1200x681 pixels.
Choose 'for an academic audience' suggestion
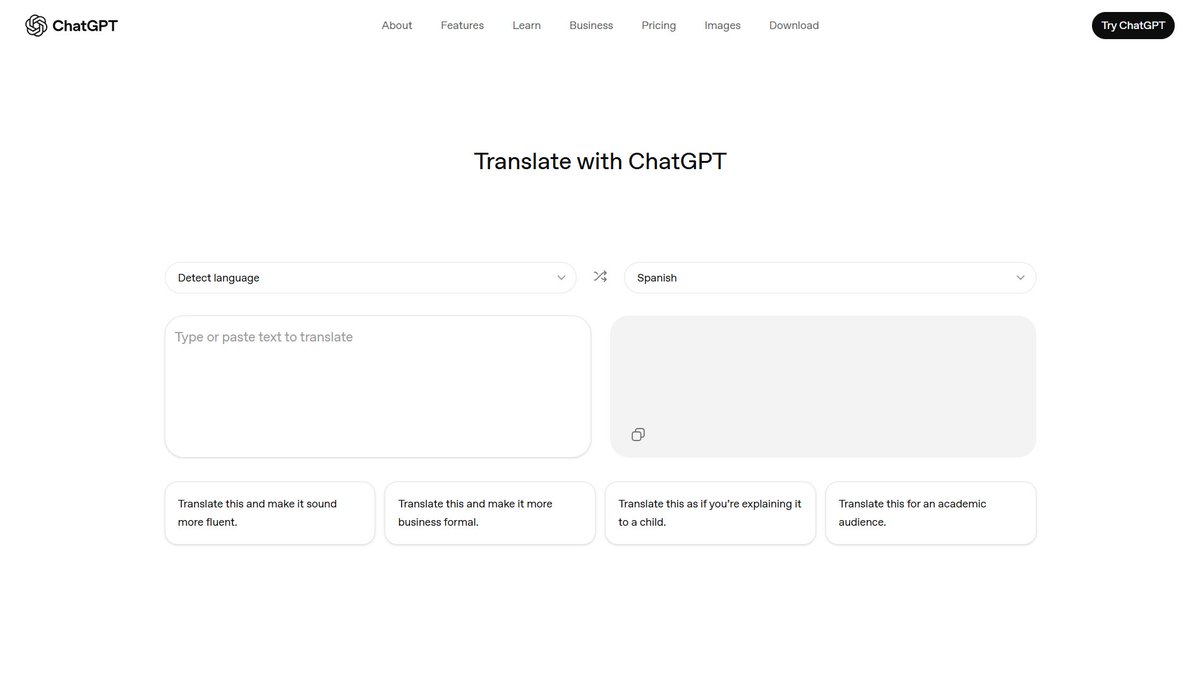click(x=931, y=513)
